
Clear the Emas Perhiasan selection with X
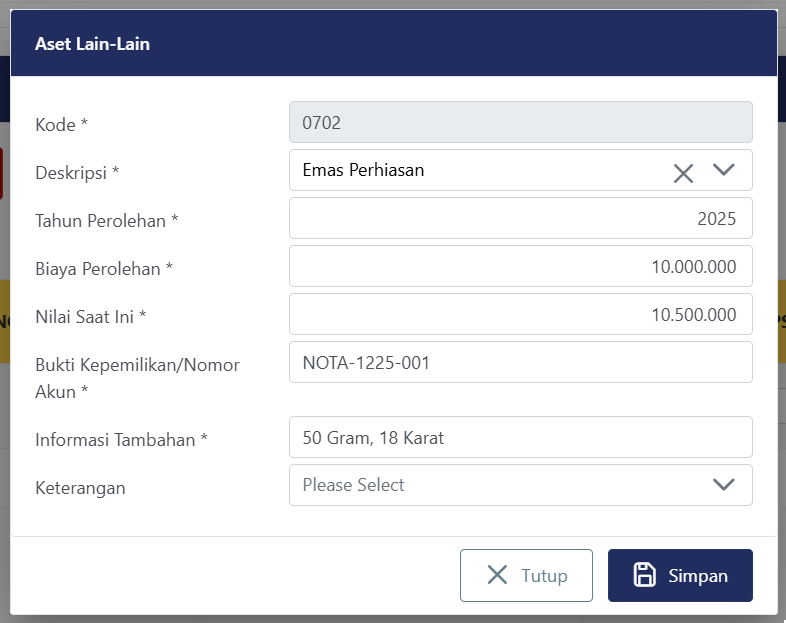click(x=683, y=173)
